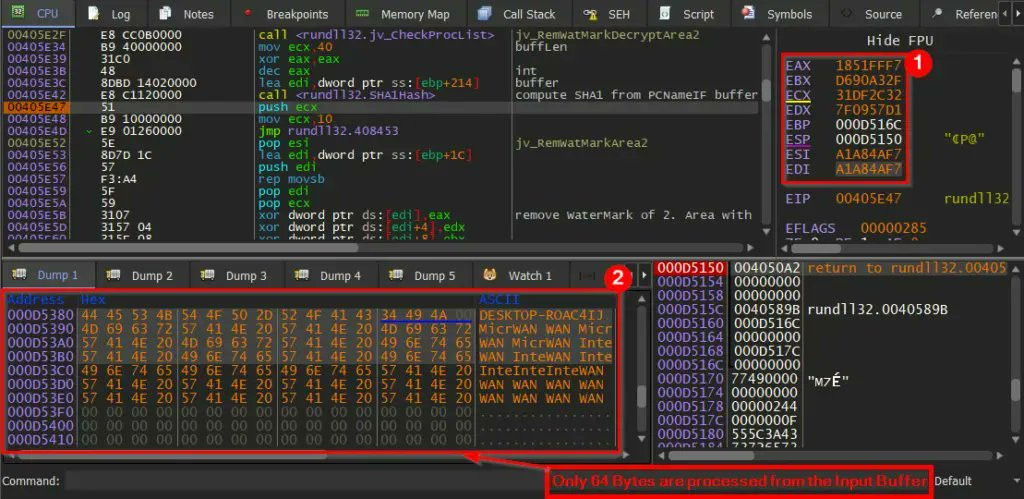Open the Watch 1 tab
1024x499 pixels.
pyautogui.click(x=520, y=275)
